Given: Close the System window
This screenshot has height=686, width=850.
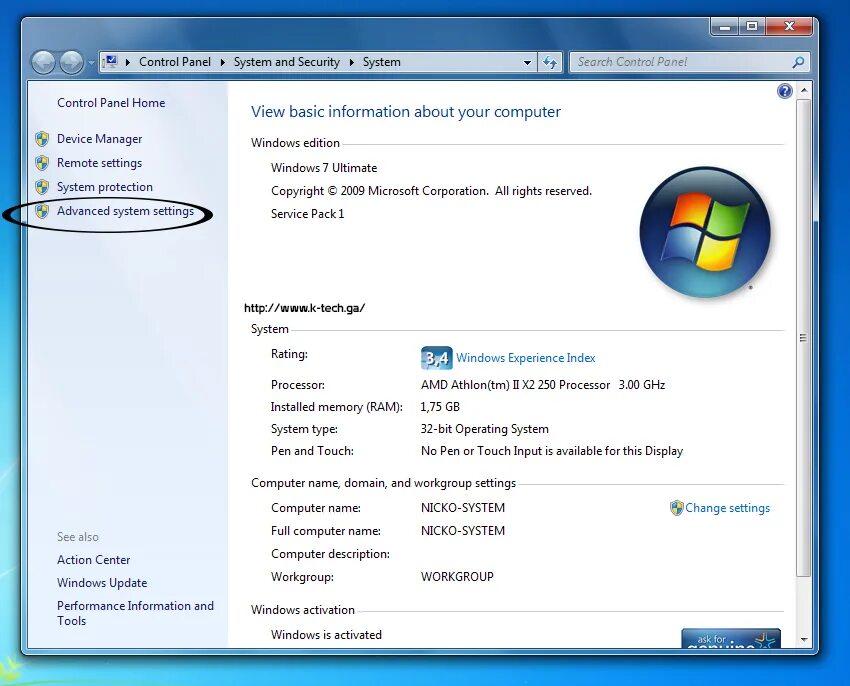Looking at the screenshot, I should tap(789, 27).
